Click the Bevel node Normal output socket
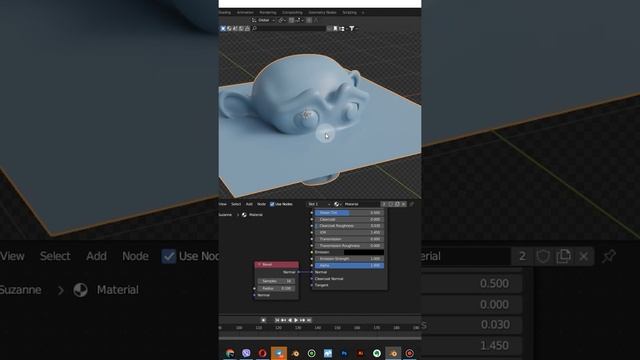640x360 pixels. pyautogui.click(x=298, y=272)
